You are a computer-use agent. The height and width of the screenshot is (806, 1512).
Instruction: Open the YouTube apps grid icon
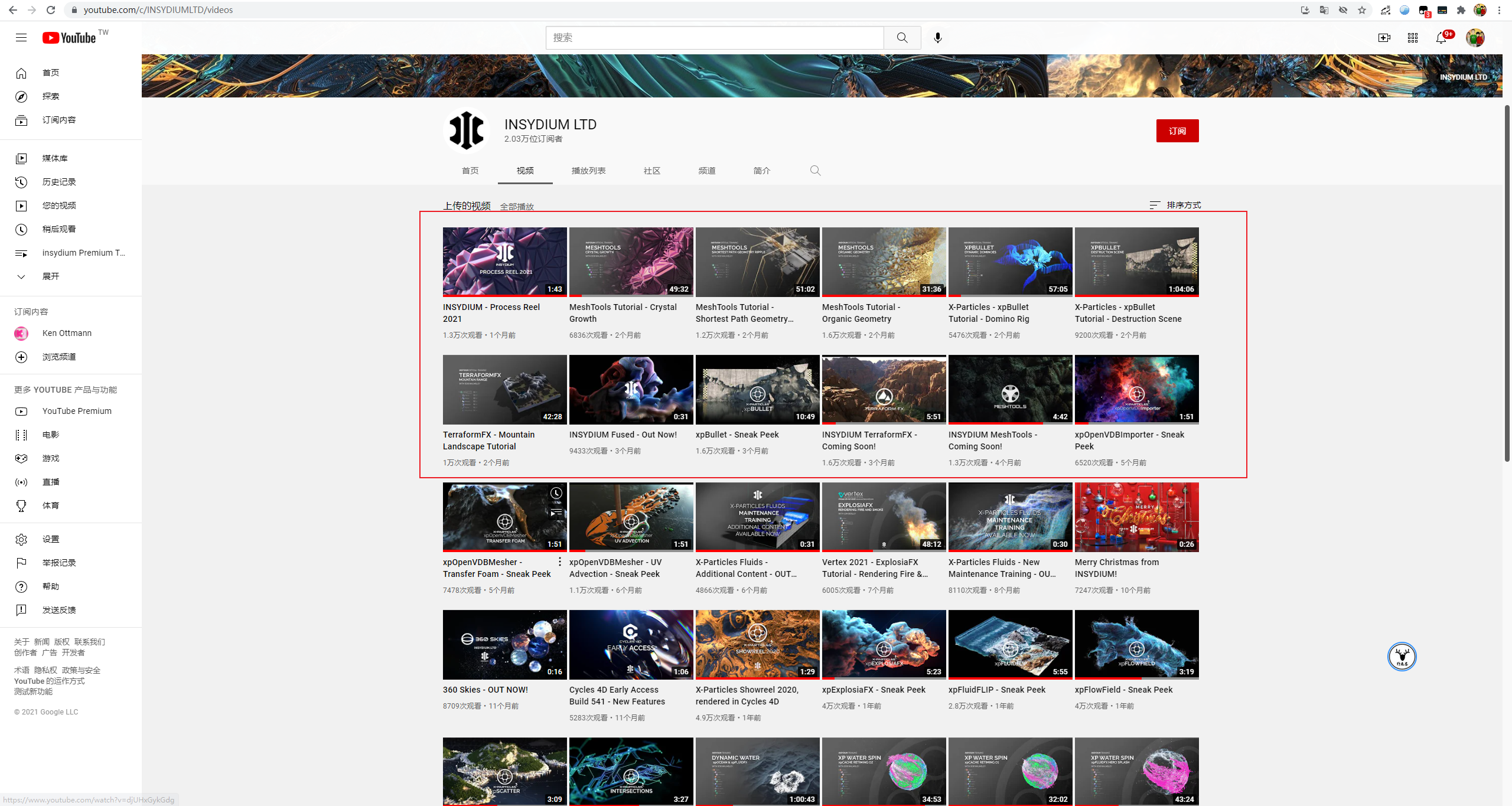[x=1413, y=38]
